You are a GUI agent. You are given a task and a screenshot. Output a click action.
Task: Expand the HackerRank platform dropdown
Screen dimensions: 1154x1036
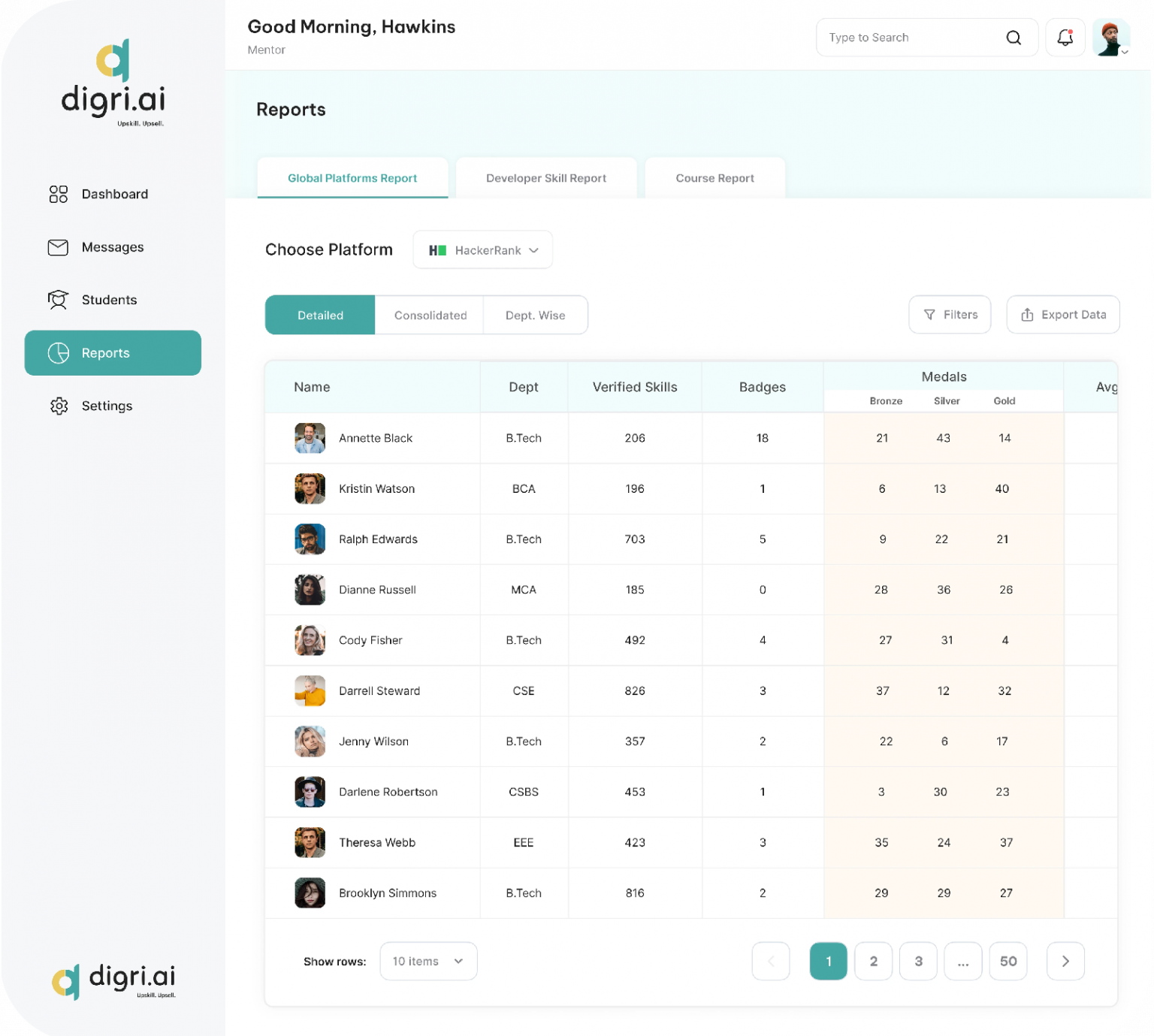pos(483,250)
